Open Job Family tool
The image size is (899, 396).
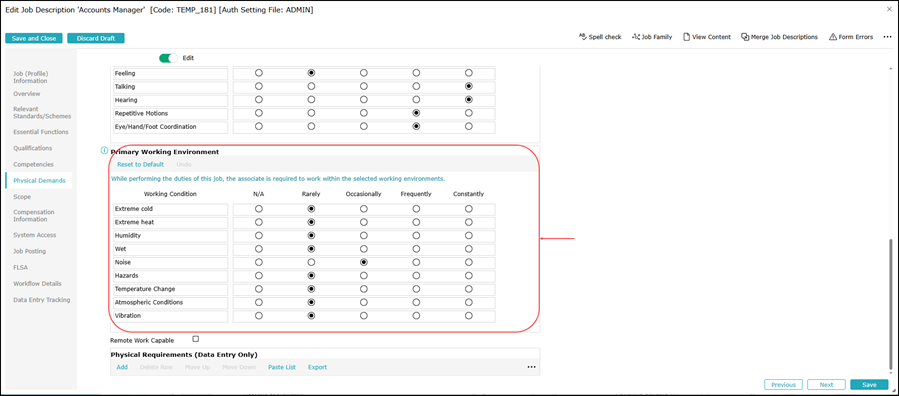(651, 37)
